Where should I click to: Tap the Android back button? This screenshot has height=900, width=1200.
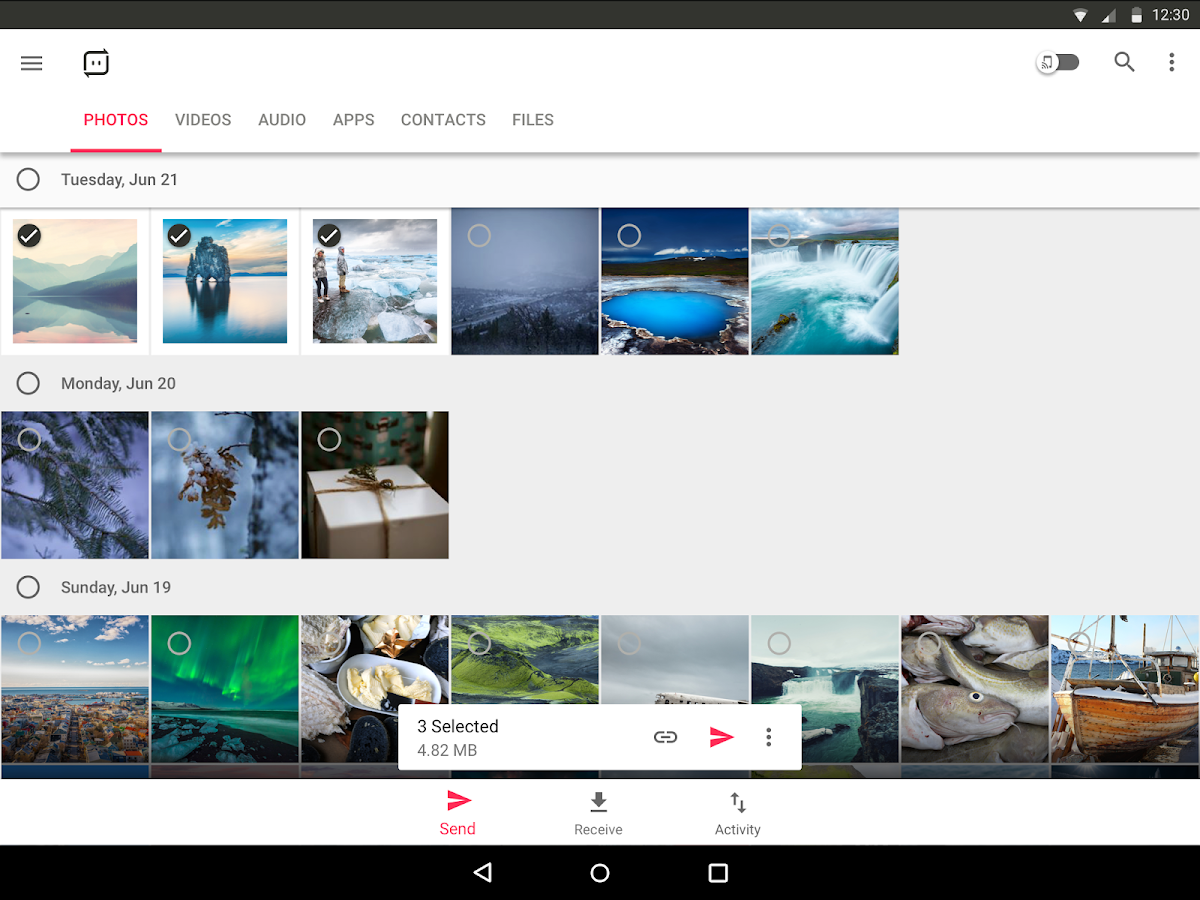click(483, 873)
